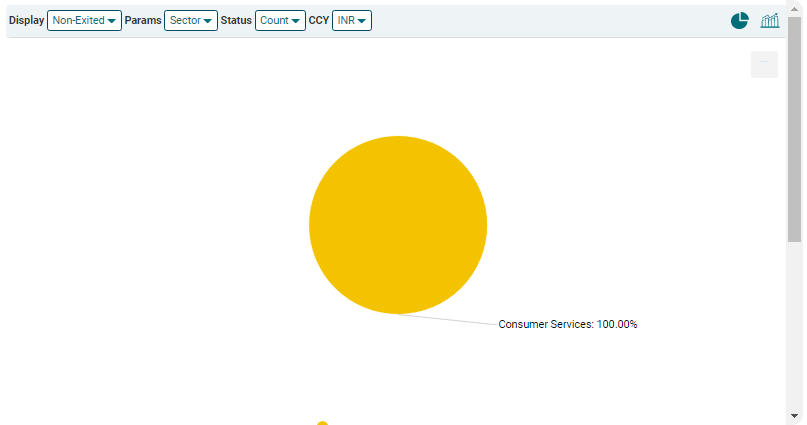Open the Count status dropdown
The width and height of the screenshot is (807, 425).
[x=280, y=21]
